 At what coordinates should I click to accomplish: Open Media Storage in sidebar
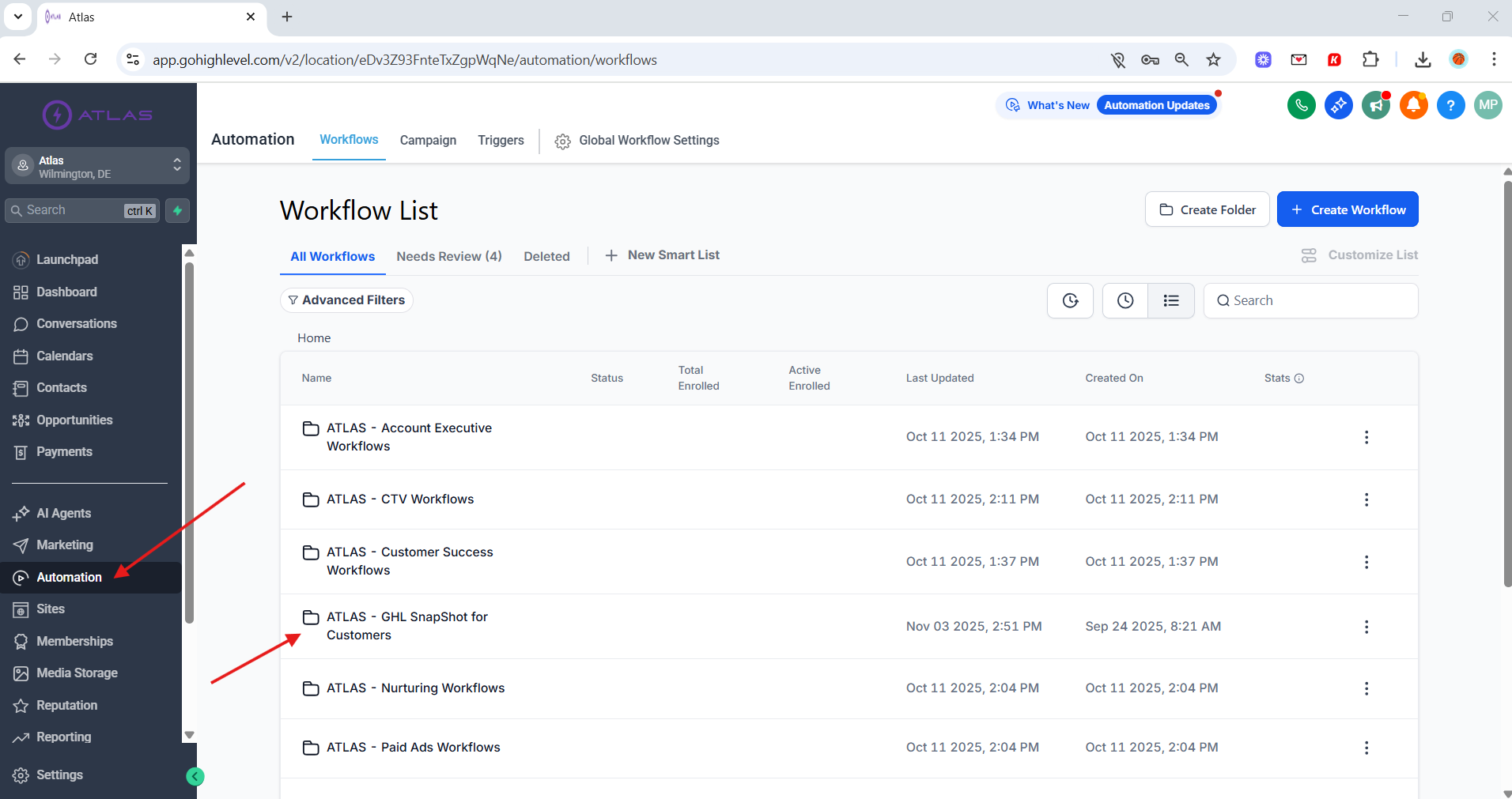pos(76,673)
